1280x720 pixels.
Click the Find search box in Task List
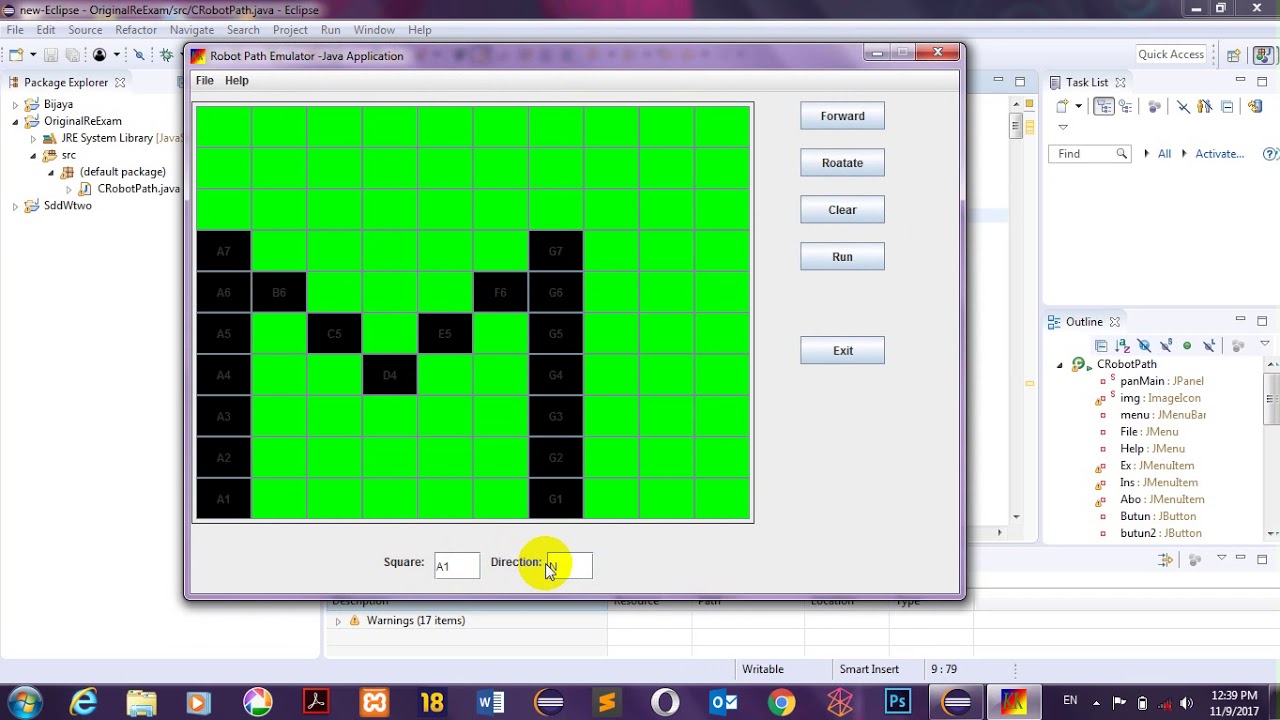1088,154
